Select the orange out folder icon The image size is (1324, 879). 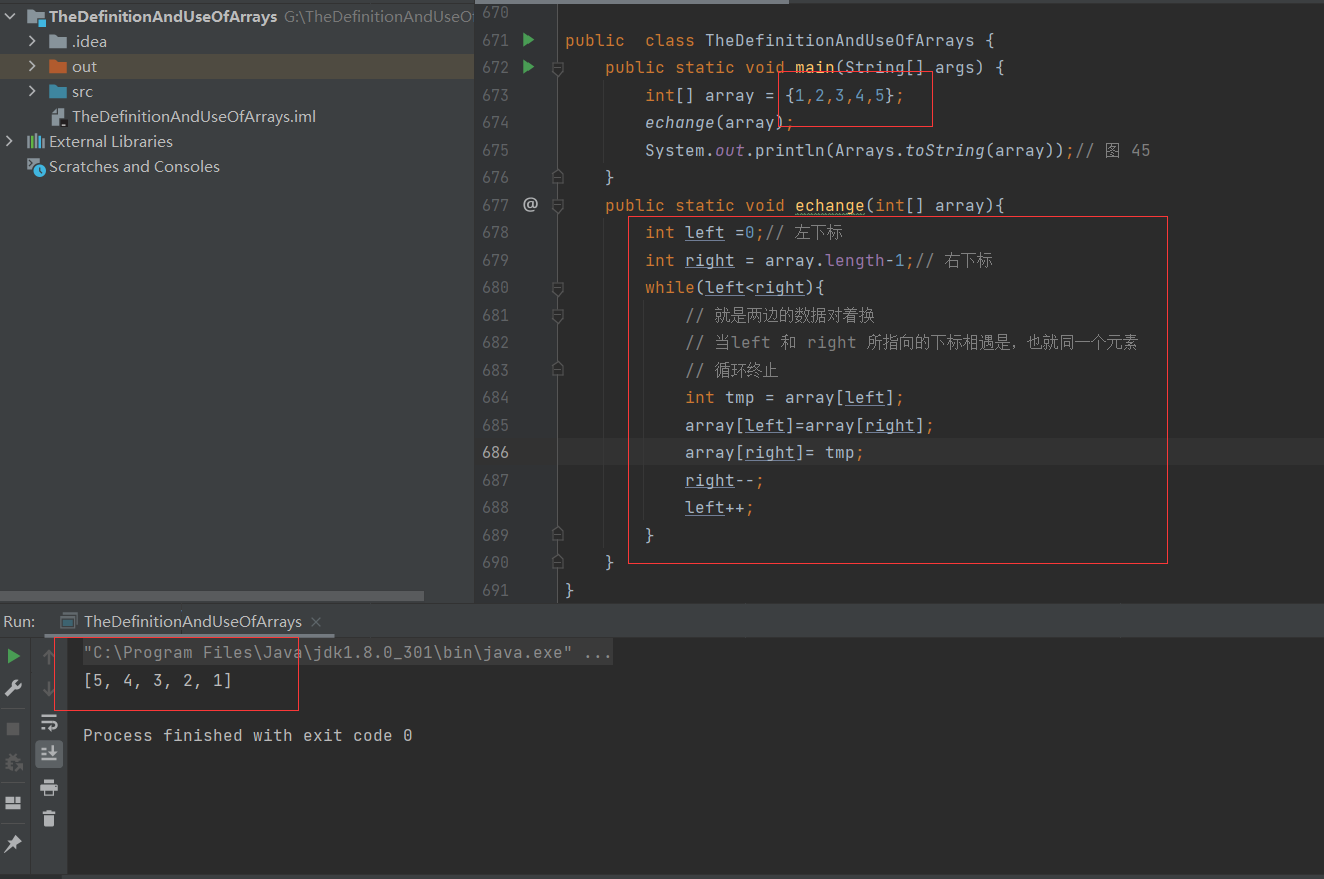58,66
